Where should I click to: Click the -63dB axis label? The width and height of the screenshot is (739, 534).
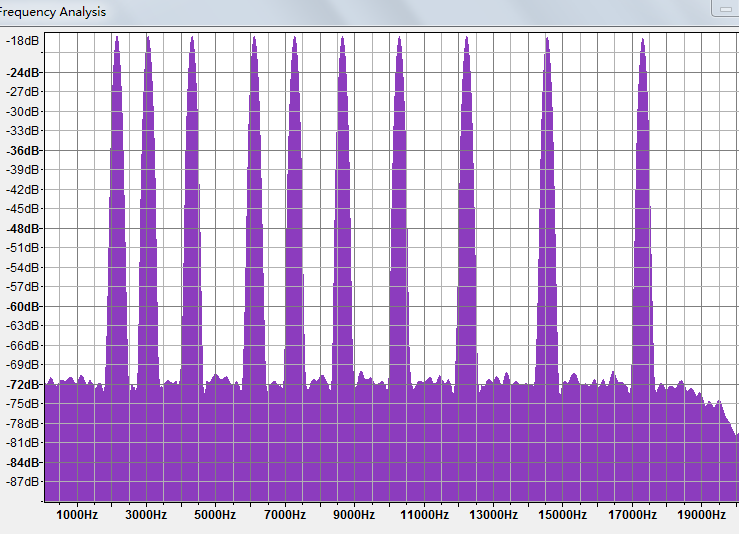click(22, 326)
